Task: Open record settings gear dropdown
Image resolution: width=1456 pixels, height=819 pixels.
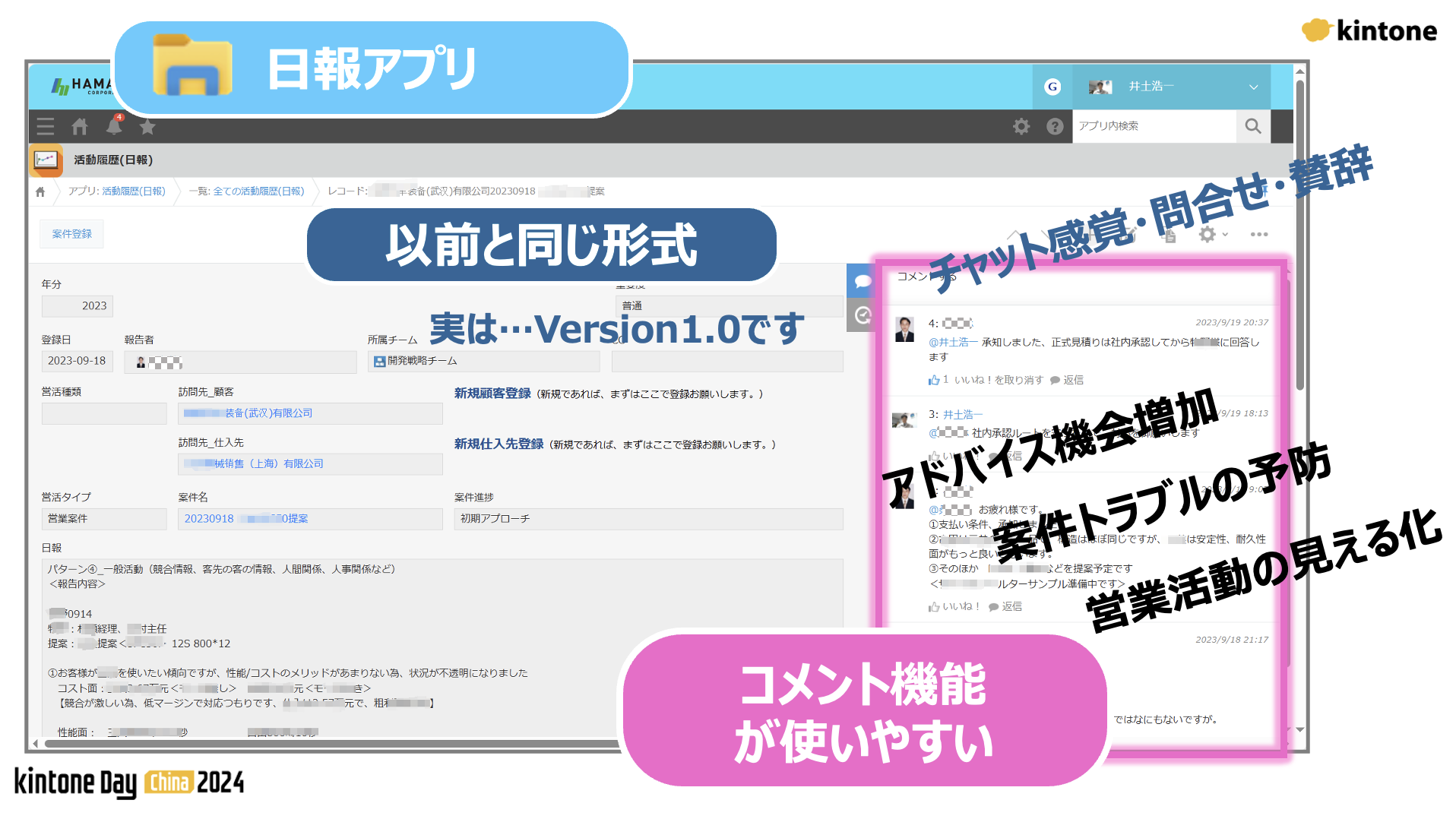Action: (x=1211, y=234)
